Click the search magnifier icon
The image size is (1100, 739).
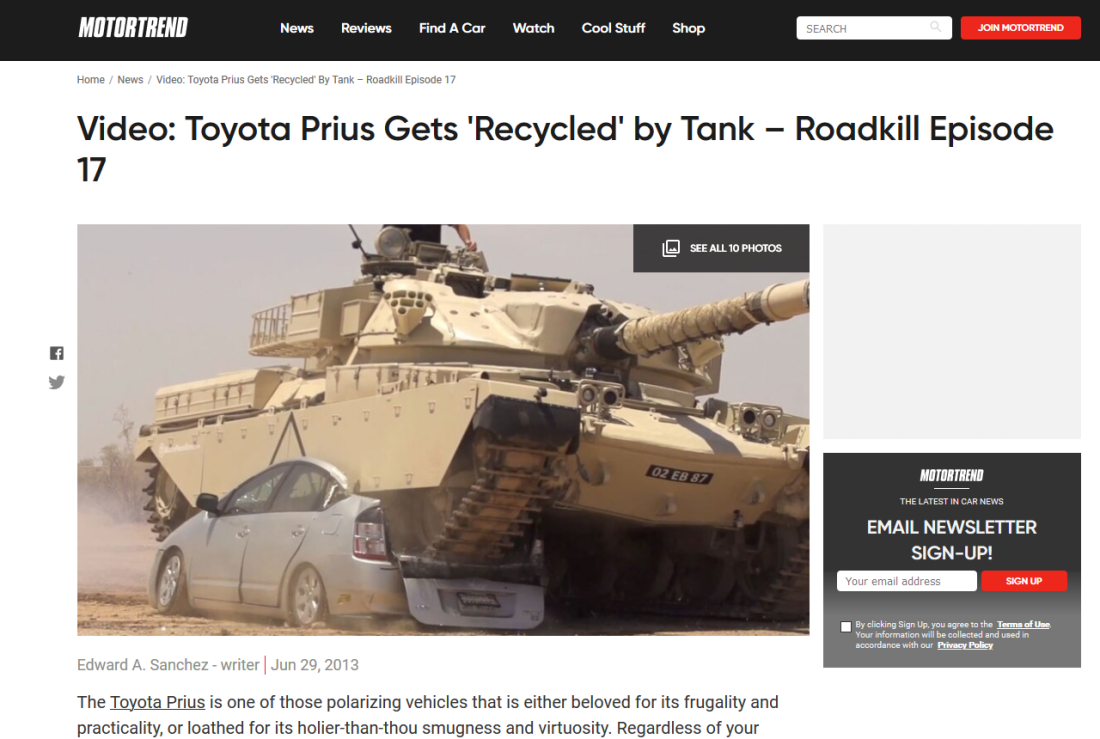[x=935, y=27]
